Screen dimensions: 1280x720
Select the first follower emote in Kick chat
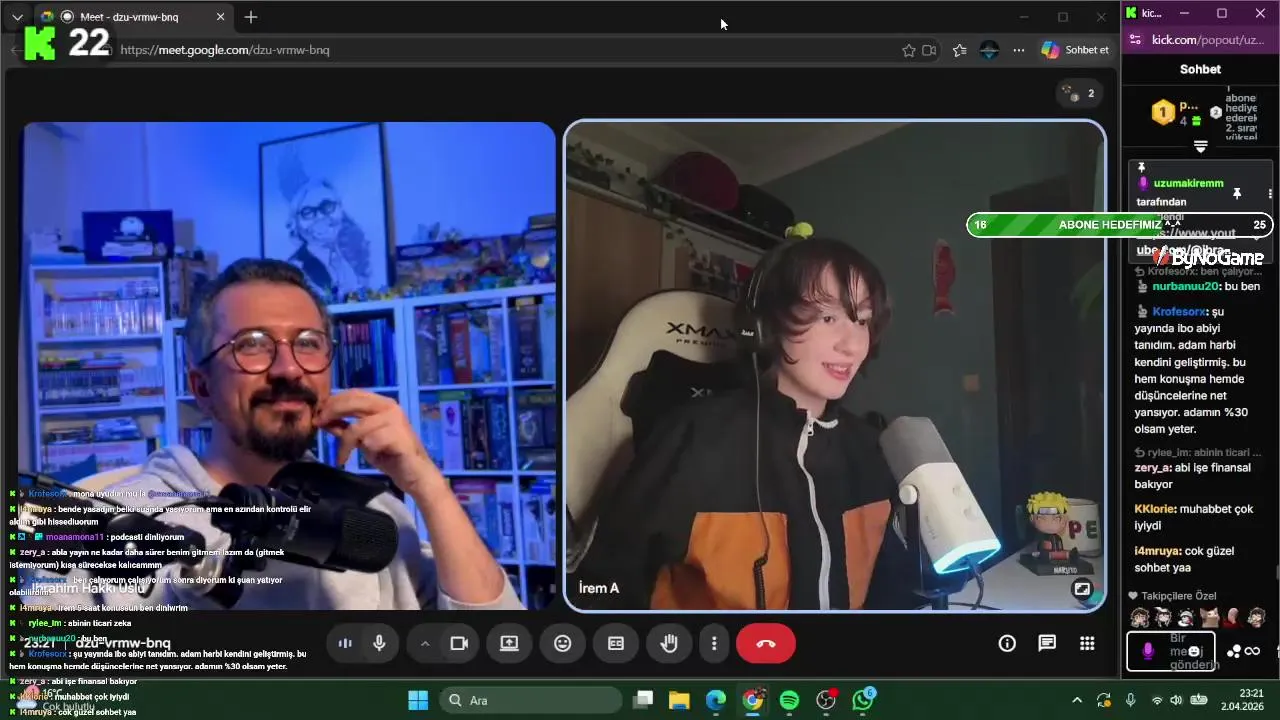point(1139,617)
